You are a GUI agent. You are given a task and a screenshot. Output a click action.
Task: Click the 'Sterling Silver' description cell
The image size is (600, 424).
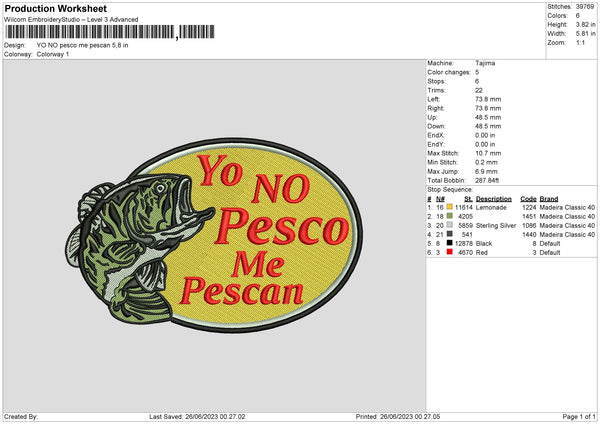(496, 225)
